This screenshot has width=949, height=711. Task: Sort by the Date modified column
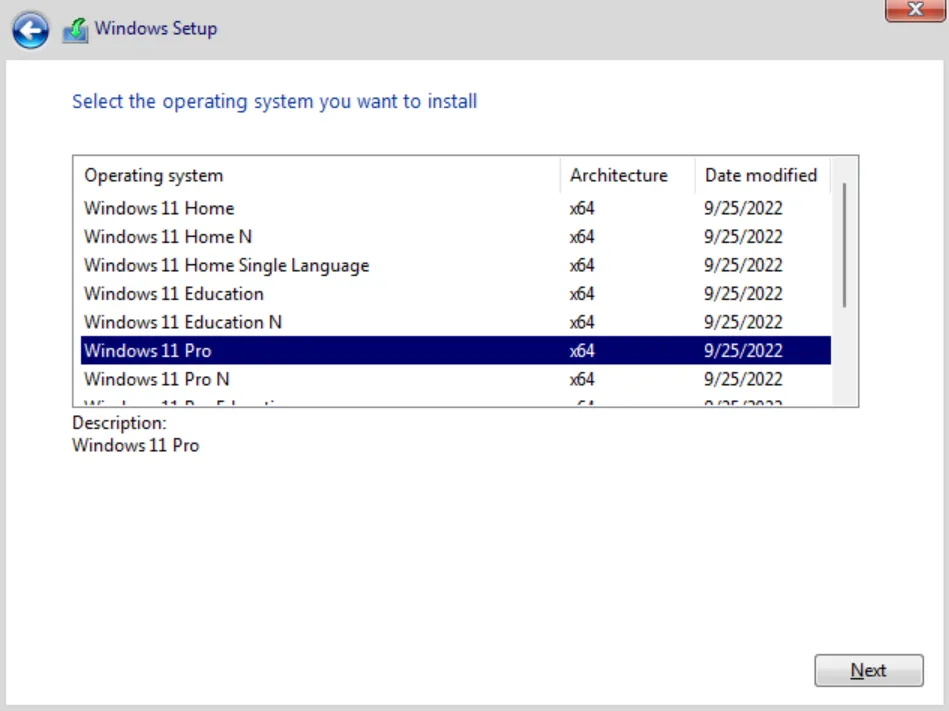[761, 175]
